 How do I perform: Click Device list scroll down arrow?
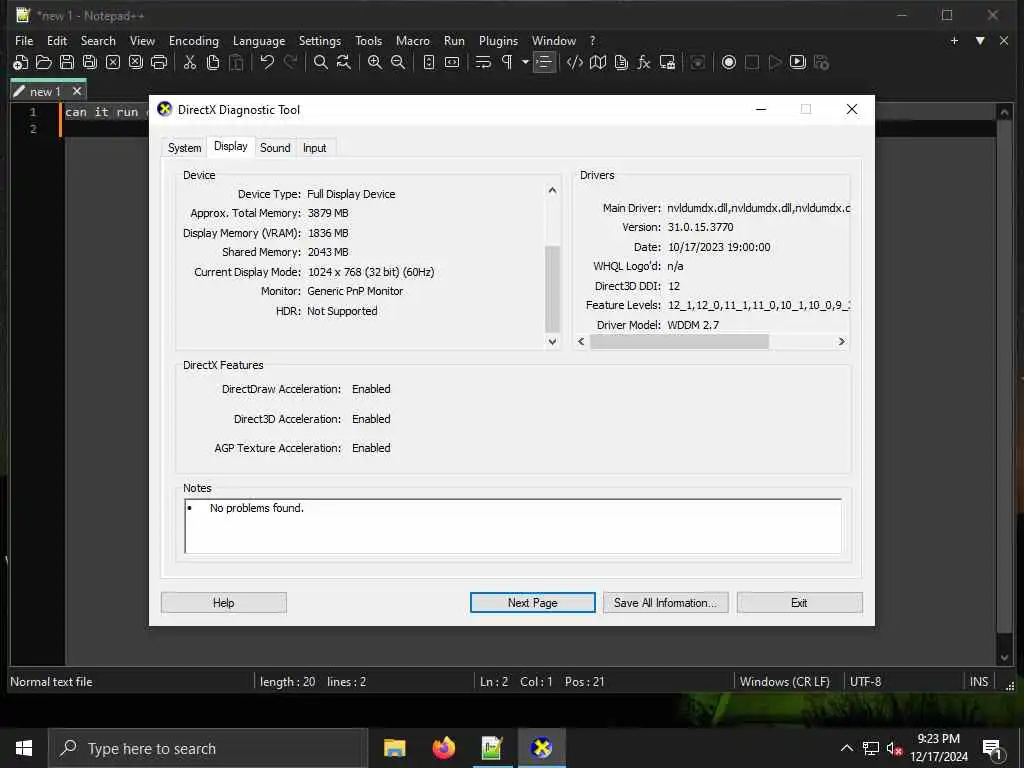tap(552, 342)
